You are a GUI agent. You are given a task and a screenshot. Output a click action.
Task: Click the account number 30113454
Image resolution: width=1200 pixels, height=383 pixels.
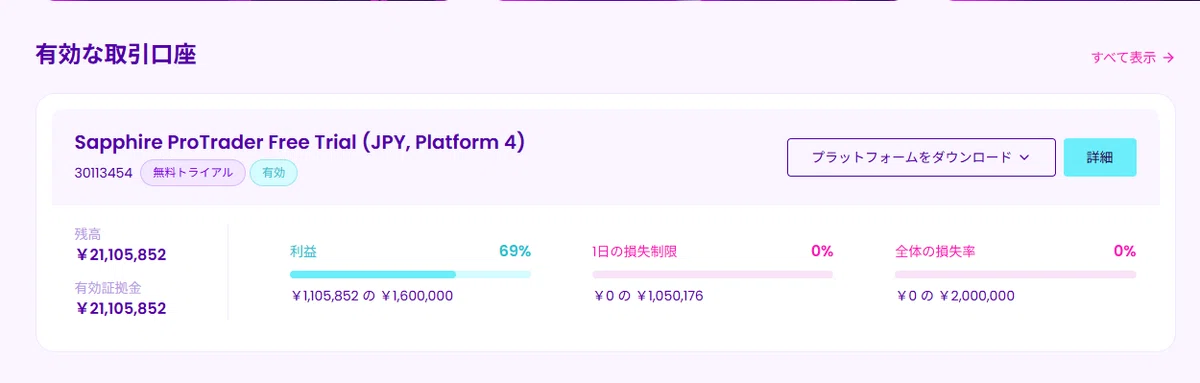pos(104,173)
